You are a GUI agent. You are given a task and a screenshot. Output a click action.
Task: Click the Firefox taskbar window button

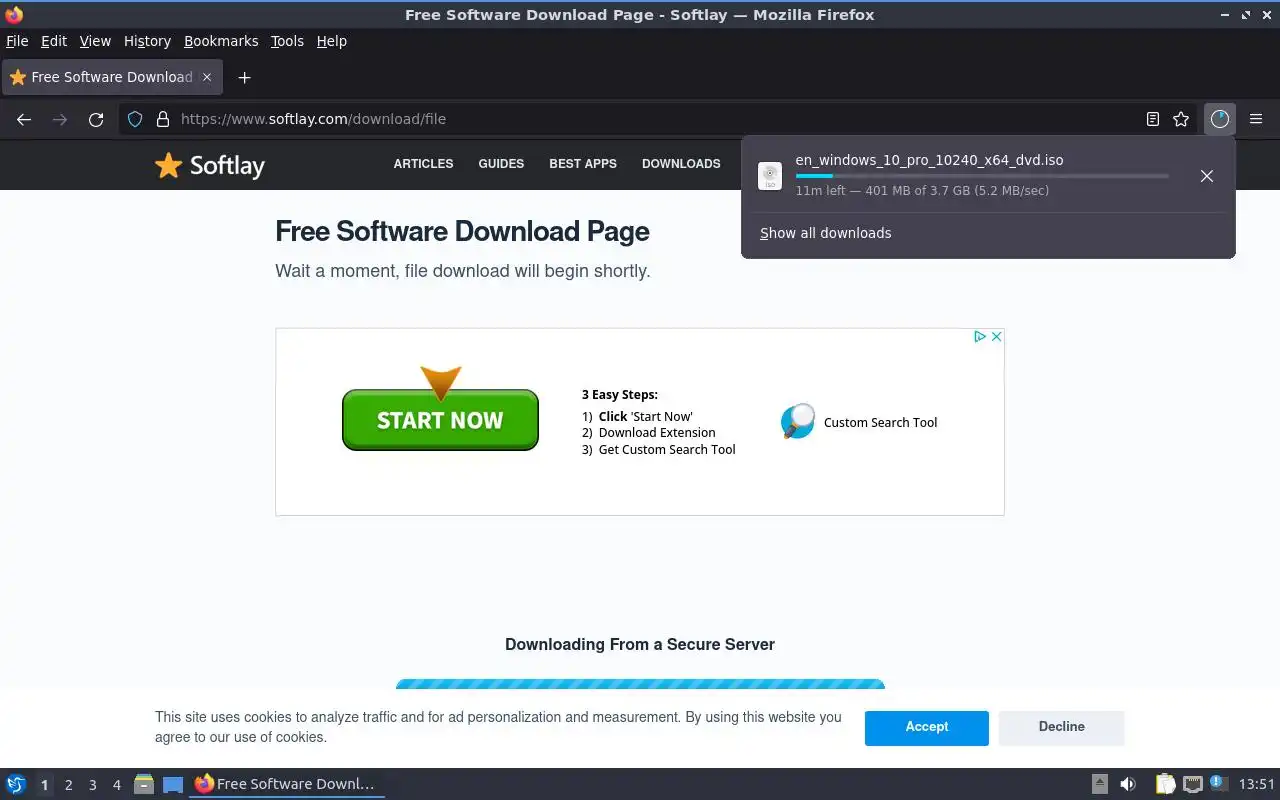click(286, 784)
